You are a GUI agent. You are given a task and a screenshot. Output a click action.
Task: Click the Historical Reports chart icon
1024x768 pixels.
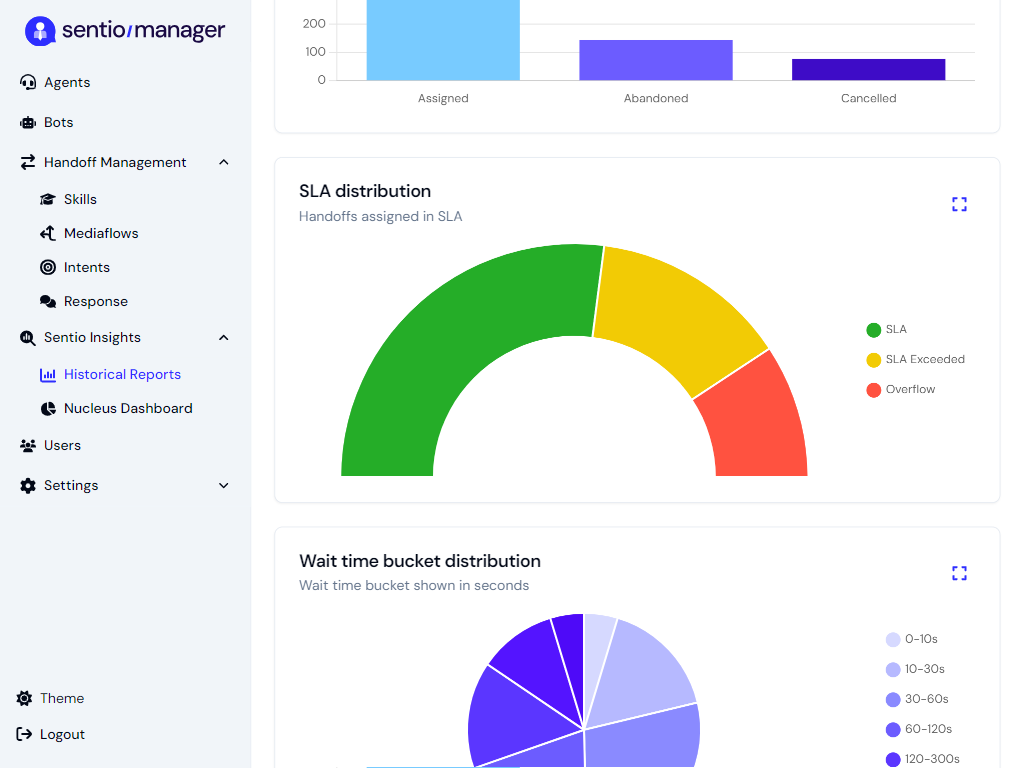click(48, 375)
